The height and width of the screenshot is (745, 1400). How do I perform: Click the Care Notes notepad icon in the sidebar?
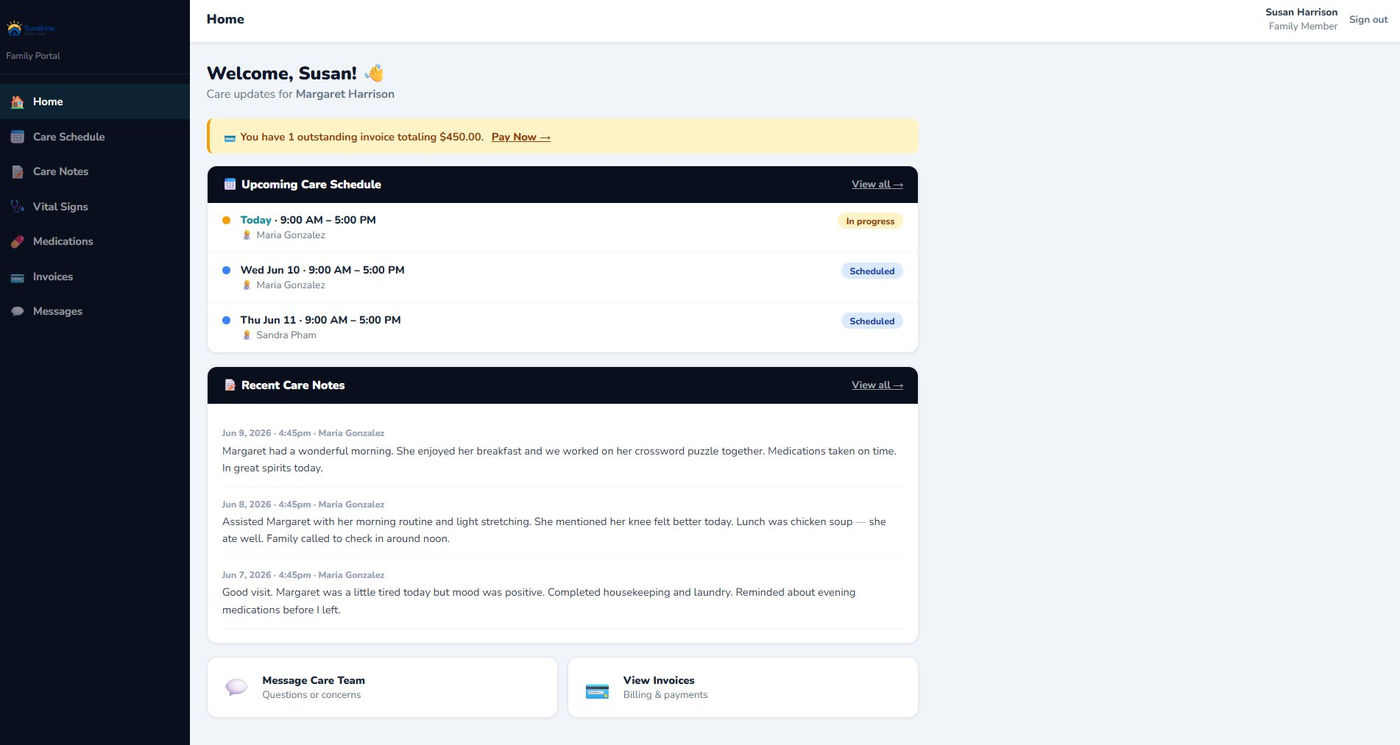coord(17,172)
